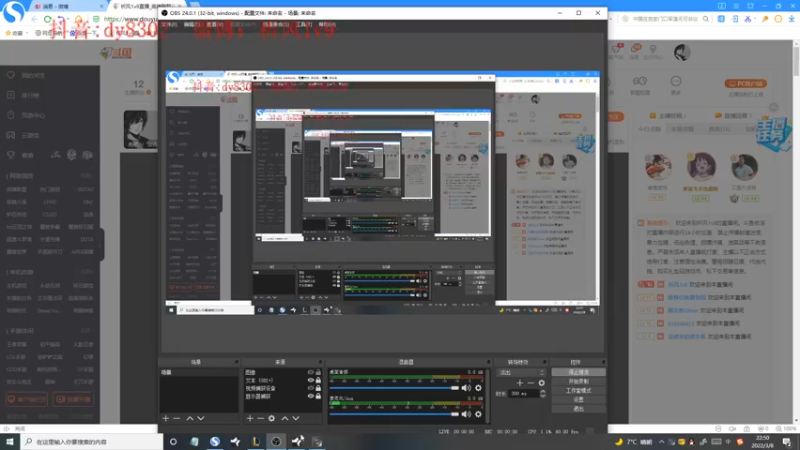This screenshot has height=450, width=800.
Task: Add a new scene with the plus icon
Action: tap(165, 418)
